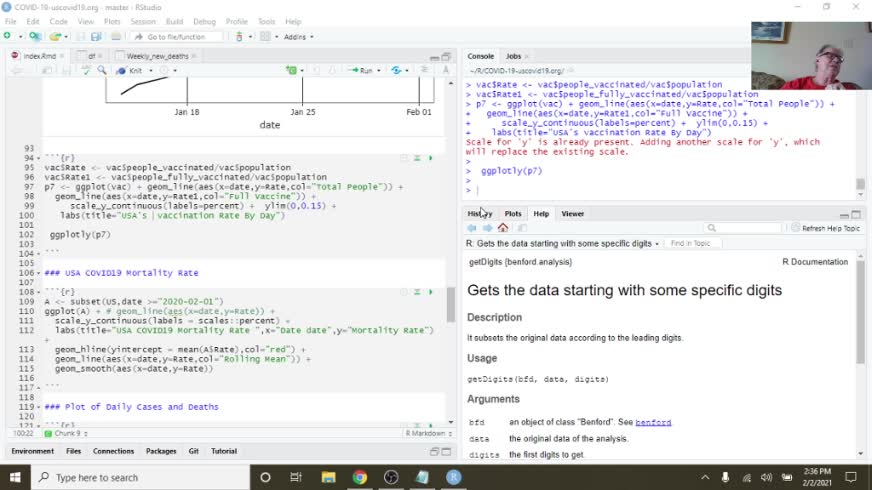Open the Chunk 9 navigator dropdown
The height and width of the screenshot is (490, 872).
pyautogui.click(x=66, y=433)
